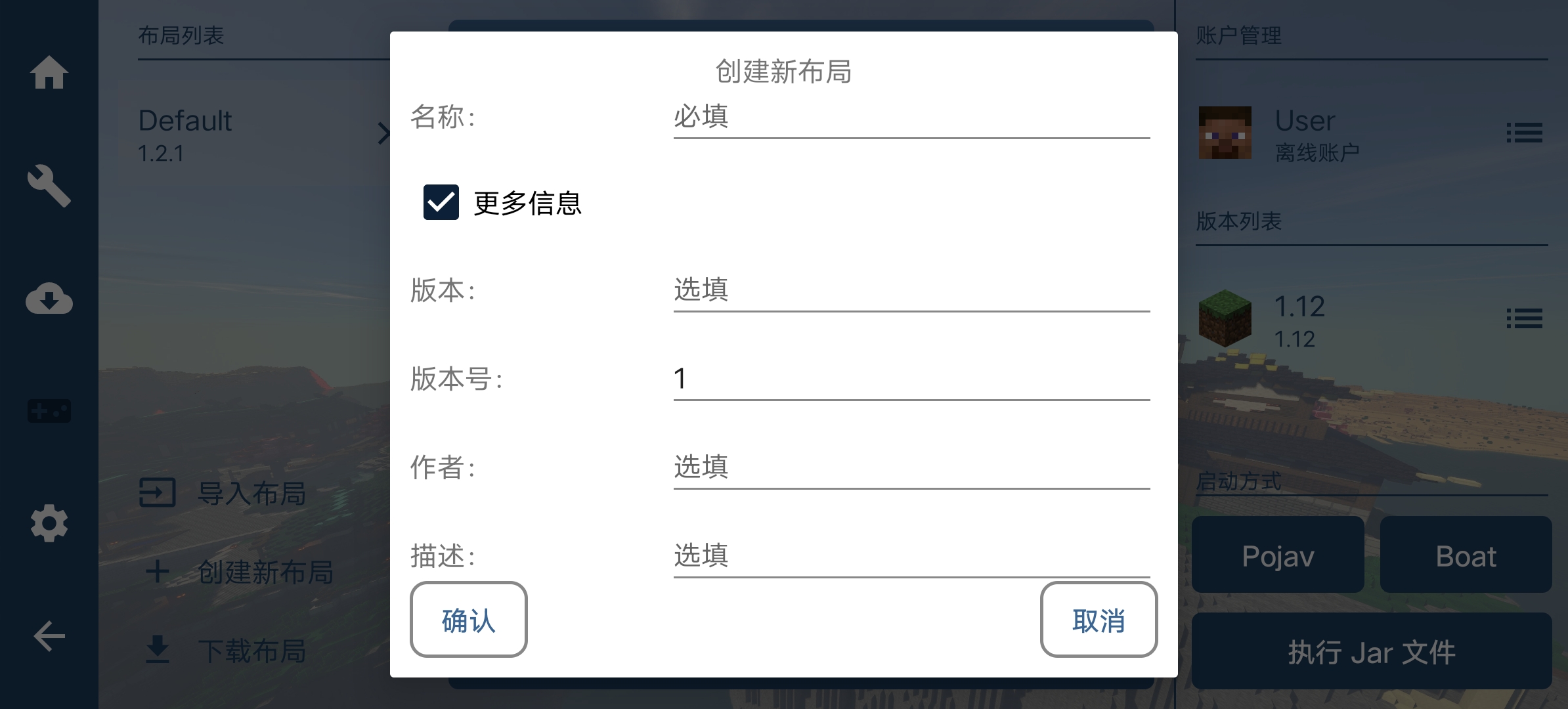Click the 执行 Jar 文件 button
Screen dimensions: 1568x709
click(x=1372, y=651)
